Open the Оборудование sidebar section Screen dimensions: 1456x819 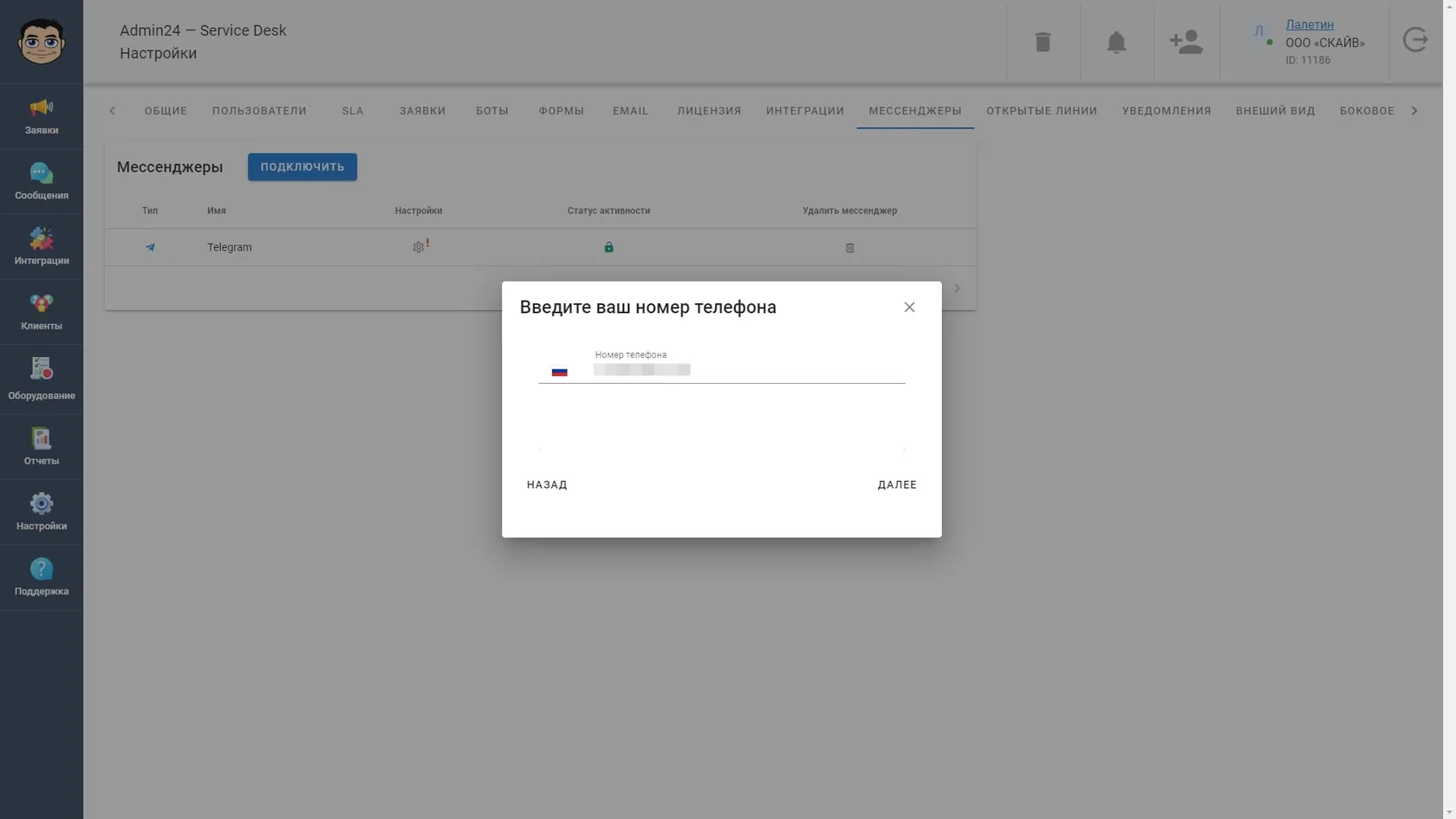tap(42, 380)
